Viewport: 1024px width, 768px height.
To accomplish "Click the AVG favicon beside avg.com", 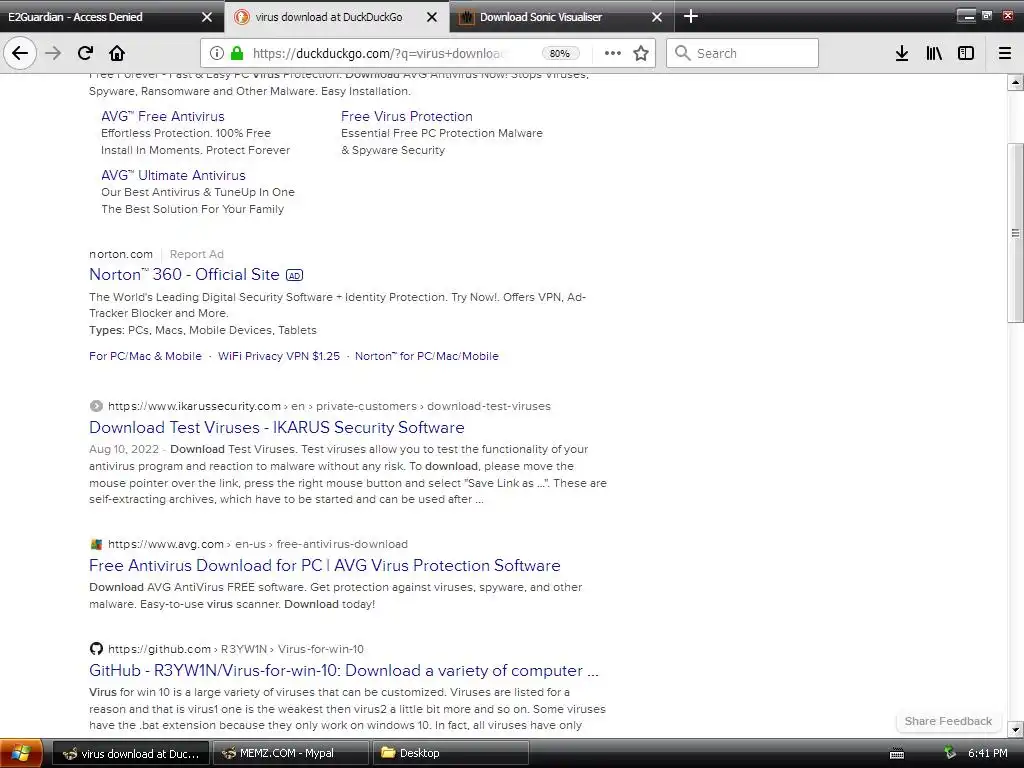I will (96, 544).
